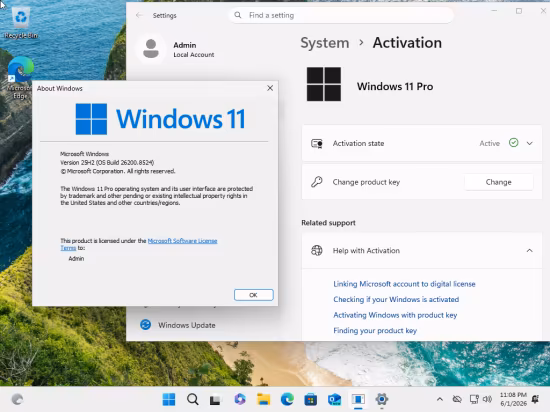Open Outlook from taskbar
550x412 pixels.
334,399
